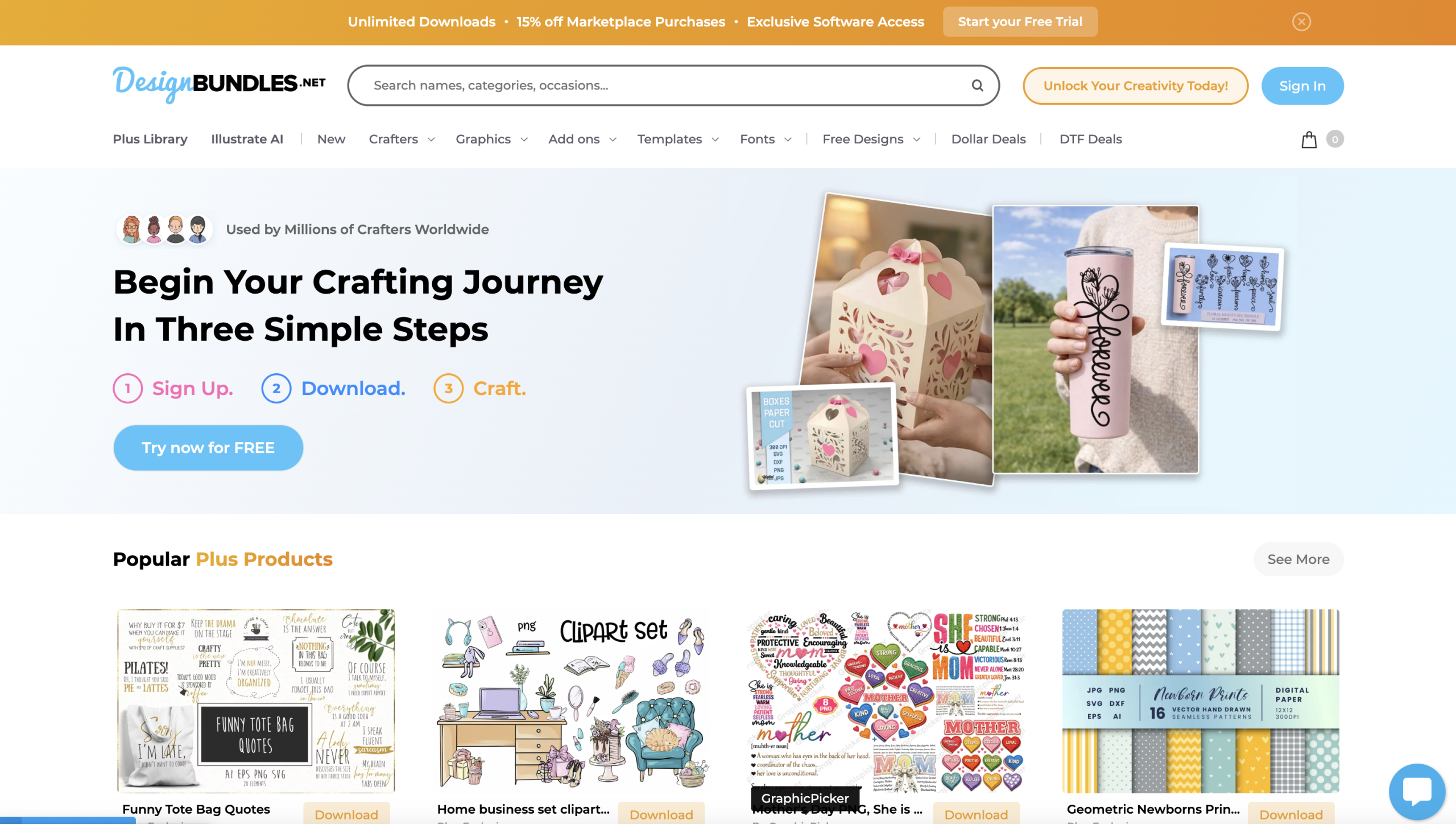Open the Fonts dropdown menu
The height and width of the screenshot is (824, 1456).
pyautogui.click(x=766, y=139)
